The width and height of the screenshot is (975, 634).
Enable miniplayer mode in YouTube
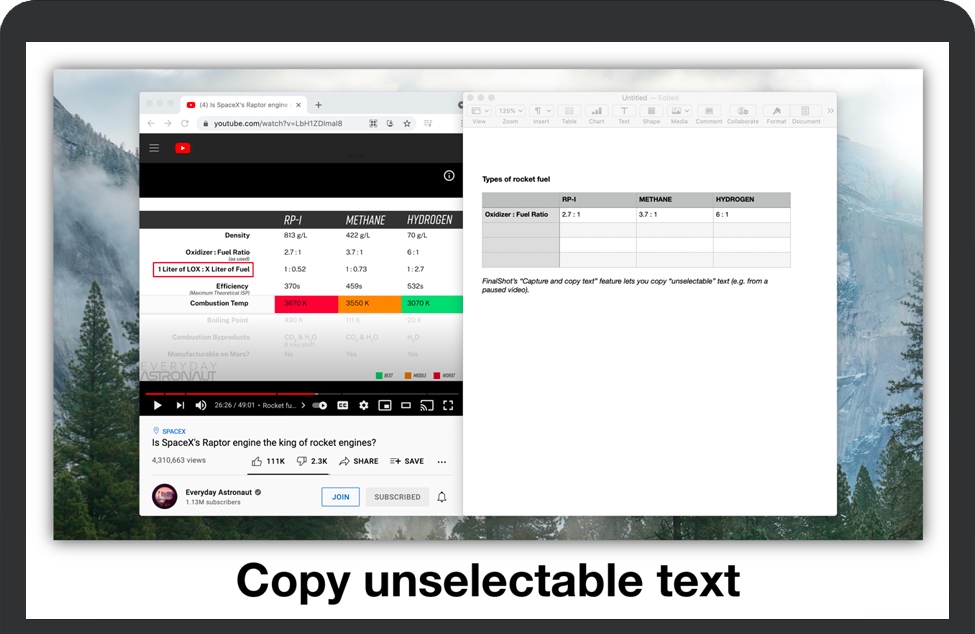(x=385, y=405)
